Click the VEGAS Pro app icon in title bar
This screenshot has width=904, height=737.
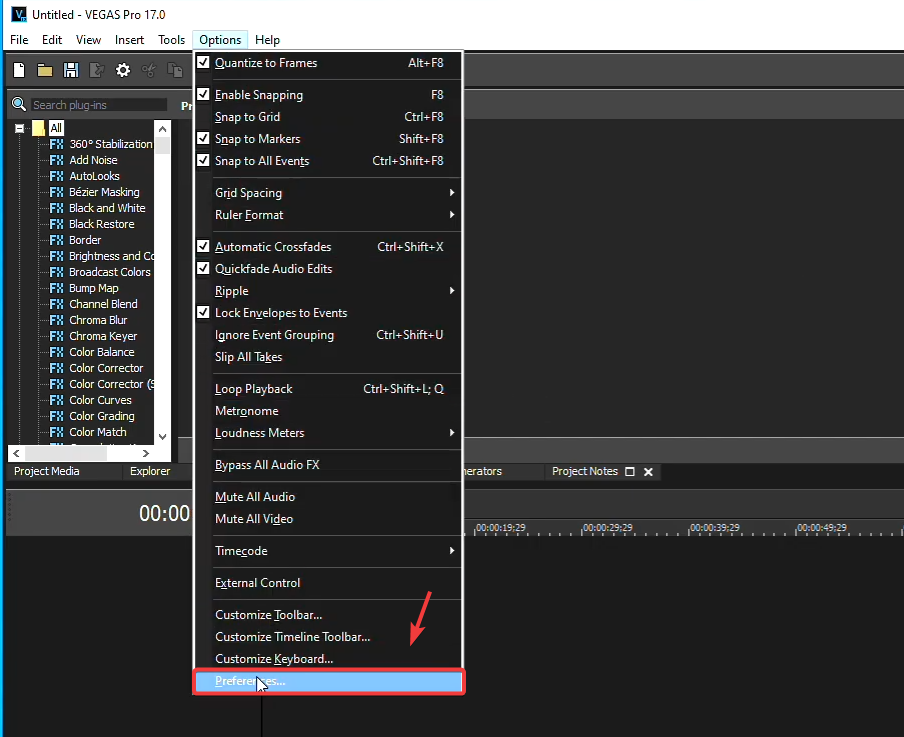(19, 14)
